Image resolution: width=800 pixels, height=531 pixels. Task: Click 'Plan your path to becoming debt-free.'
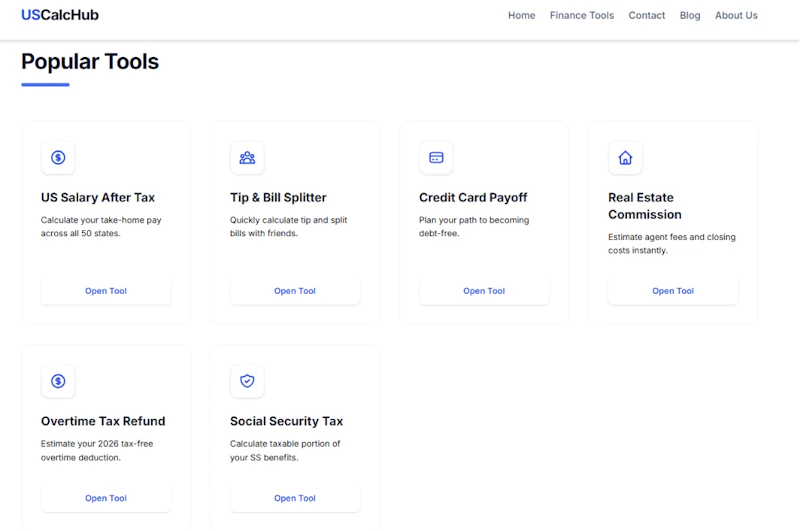(474, 227)
